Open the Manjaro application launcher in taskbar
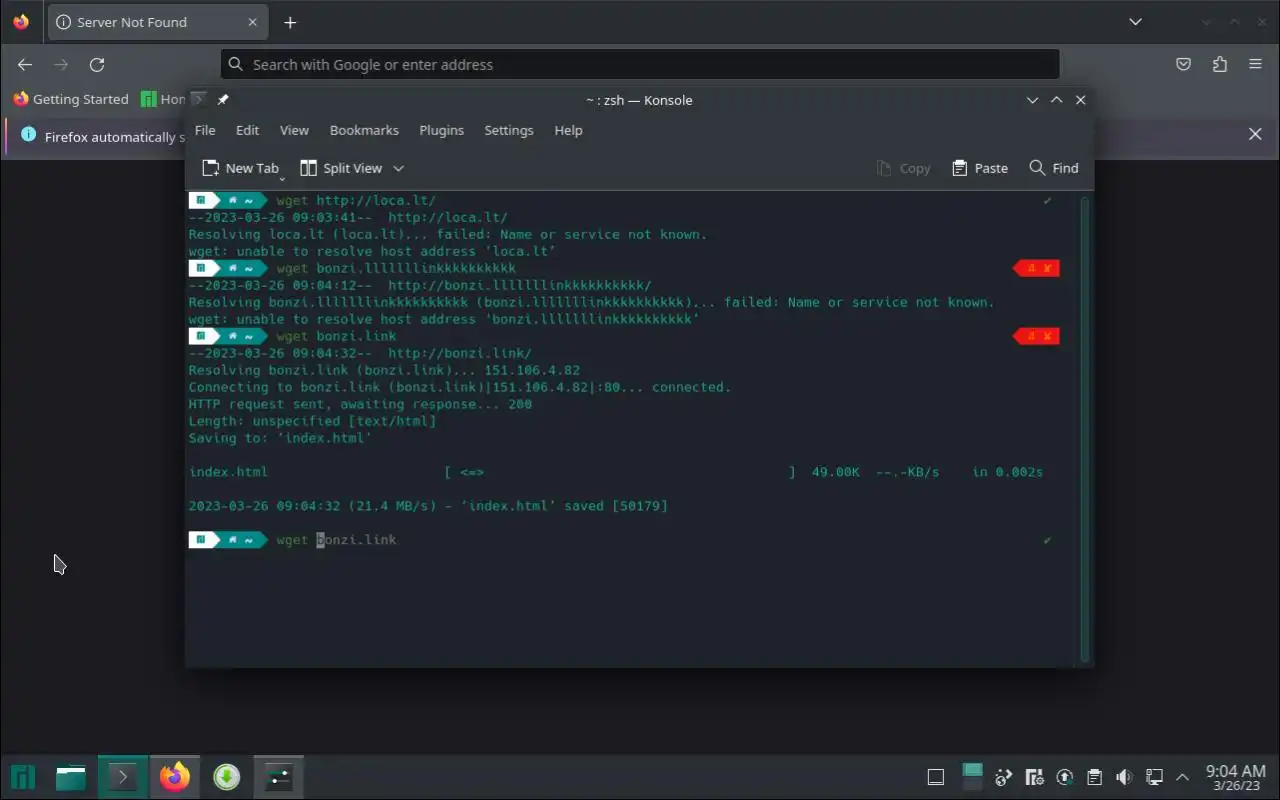The width and height of the screenshot is (1280, 800). (23, 777)
